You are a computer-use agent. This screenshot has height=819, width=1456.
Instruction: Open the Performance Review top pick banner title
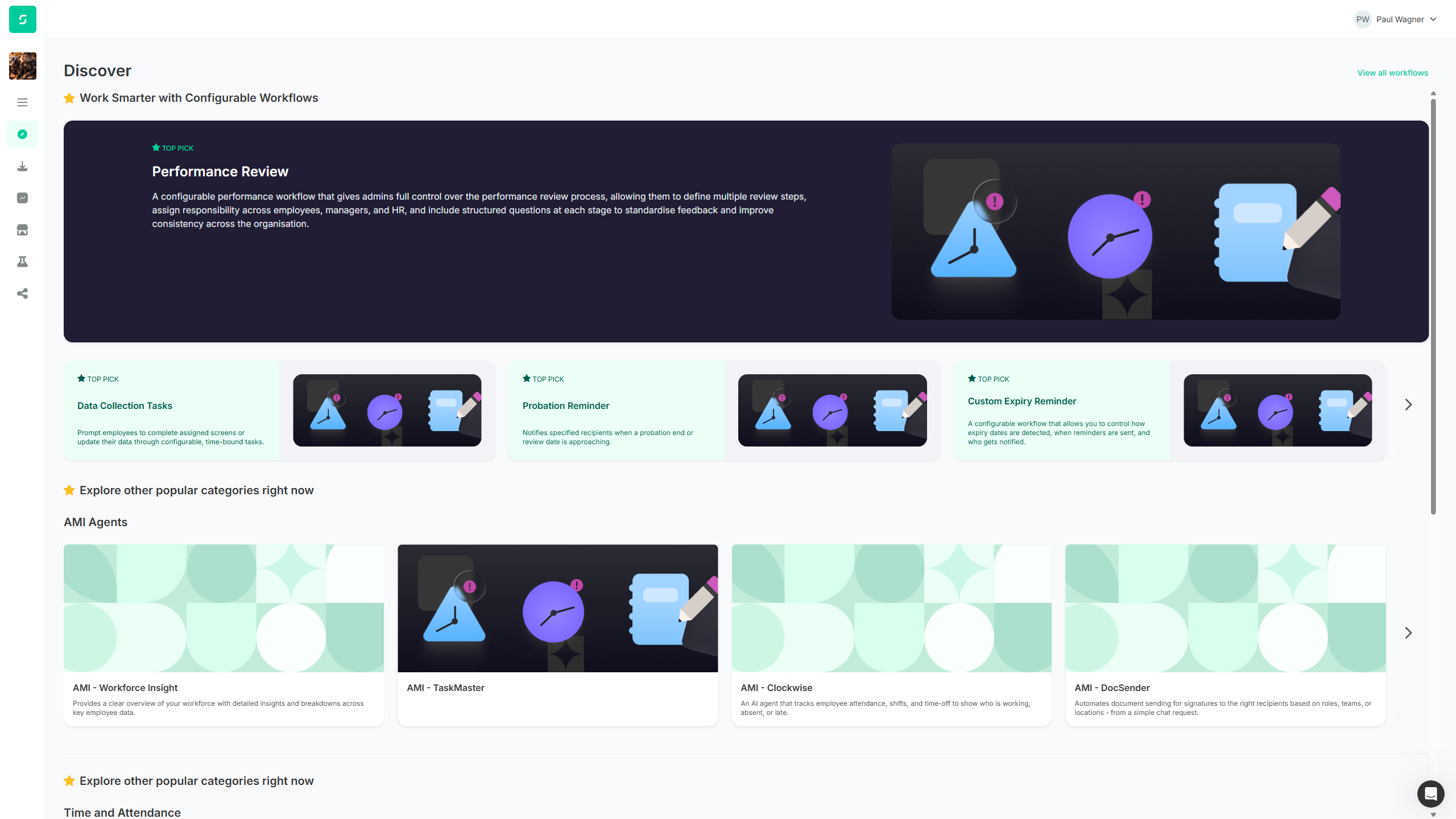(x=220, y=172)
